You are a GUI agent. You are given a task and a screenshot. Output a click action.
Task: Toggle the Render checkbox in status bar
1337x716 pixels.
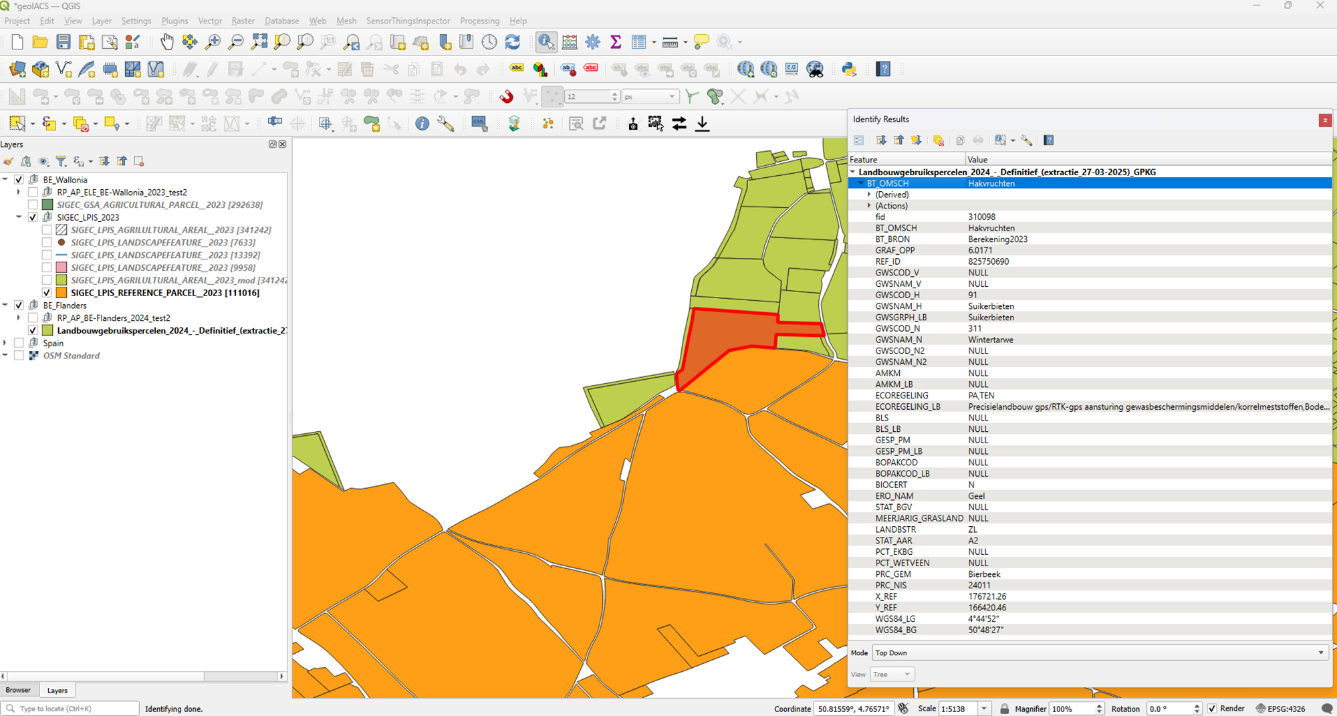1212,708
